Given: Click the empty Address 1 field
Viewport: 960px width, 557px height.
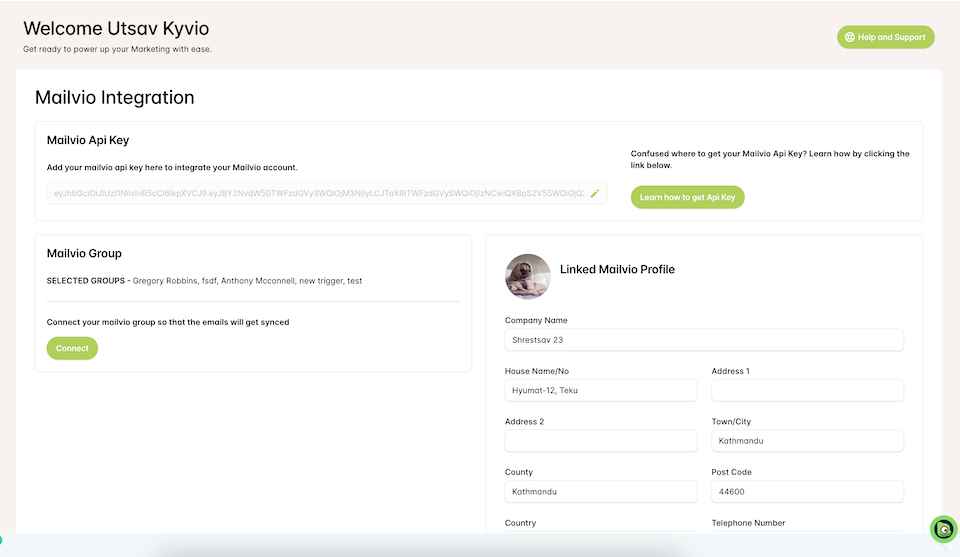Looking at the screenshot, I should pos(807,391).
